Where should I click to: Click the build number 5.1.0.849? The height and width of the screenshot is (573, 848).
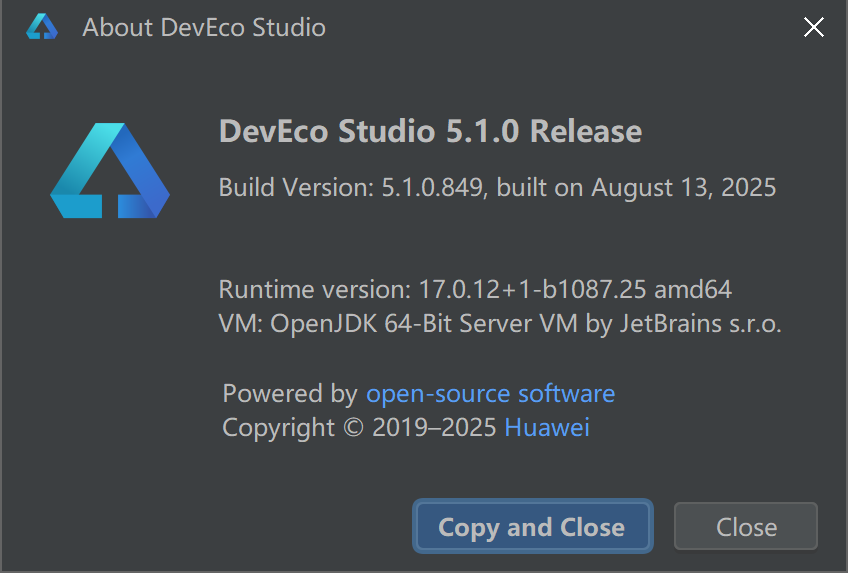click(x=434, y=187)
